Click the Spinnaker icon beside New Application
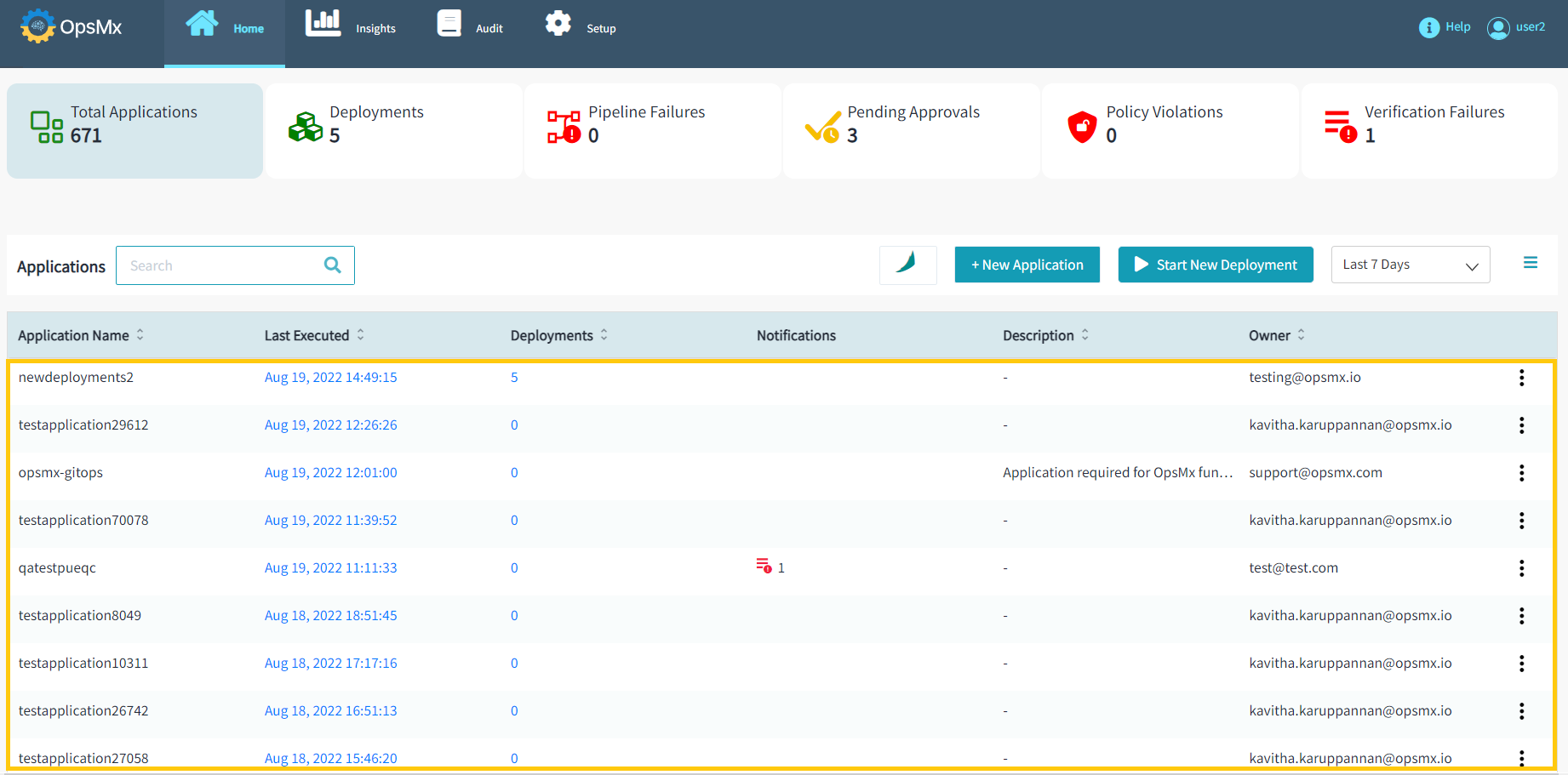1568x775 pixels. pos(907,265)
